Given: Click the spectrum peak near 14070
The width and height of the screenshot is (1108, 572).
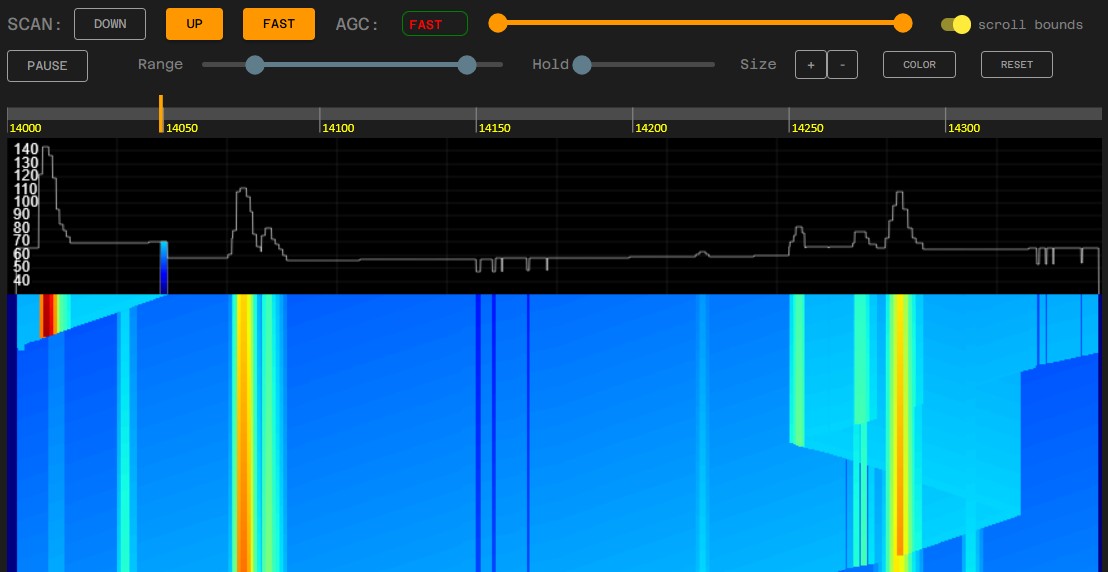Looking at the screenshot, I should (x=241, y=191).
